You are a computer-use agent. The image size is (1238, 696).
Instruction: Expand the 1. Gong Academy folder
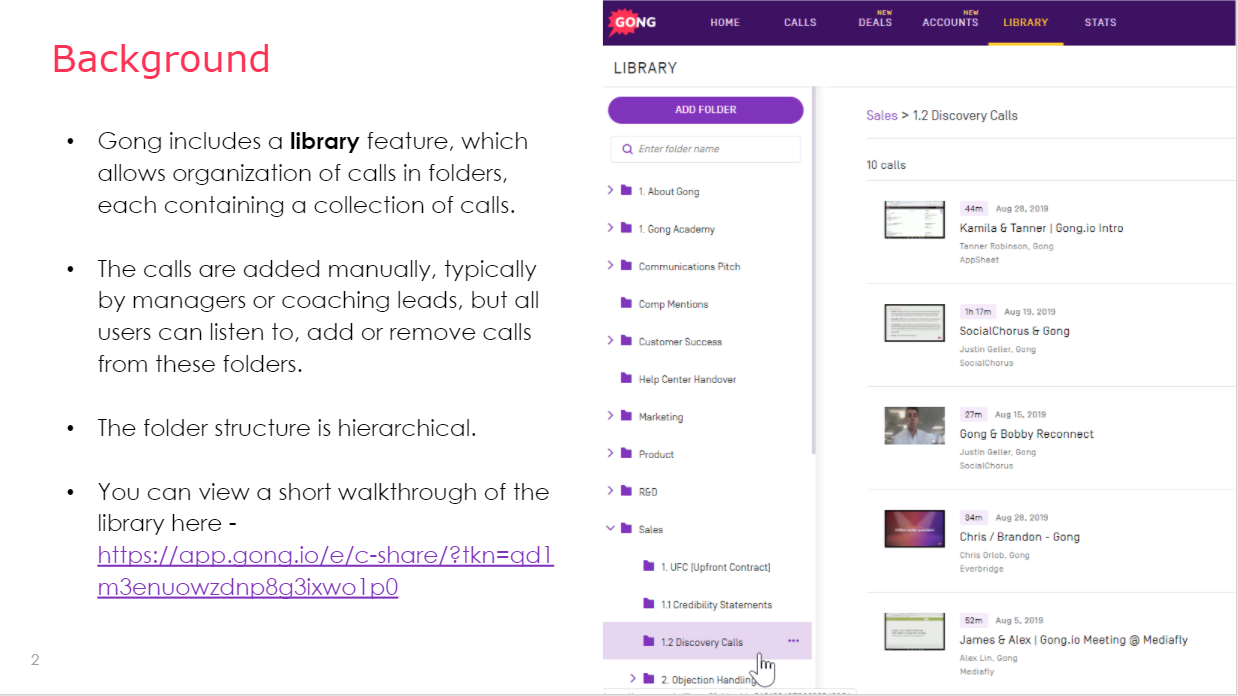pos(611,228)
